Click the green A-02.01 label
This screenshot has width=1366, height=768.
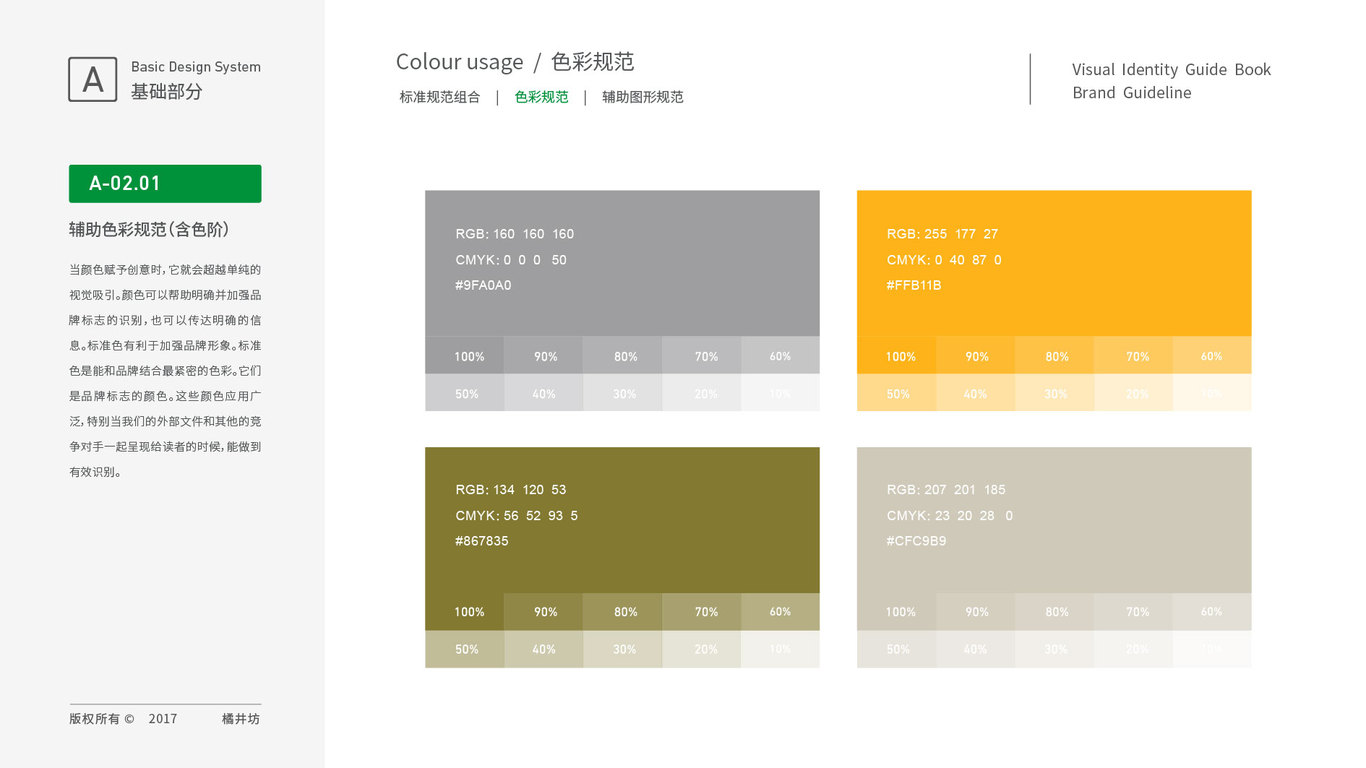click(x=165, y=184)
